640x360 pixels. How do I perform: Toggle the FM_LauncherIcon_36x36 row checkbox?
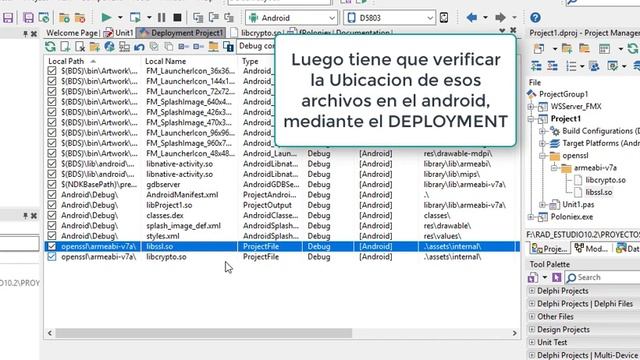[x=52, y=71]
